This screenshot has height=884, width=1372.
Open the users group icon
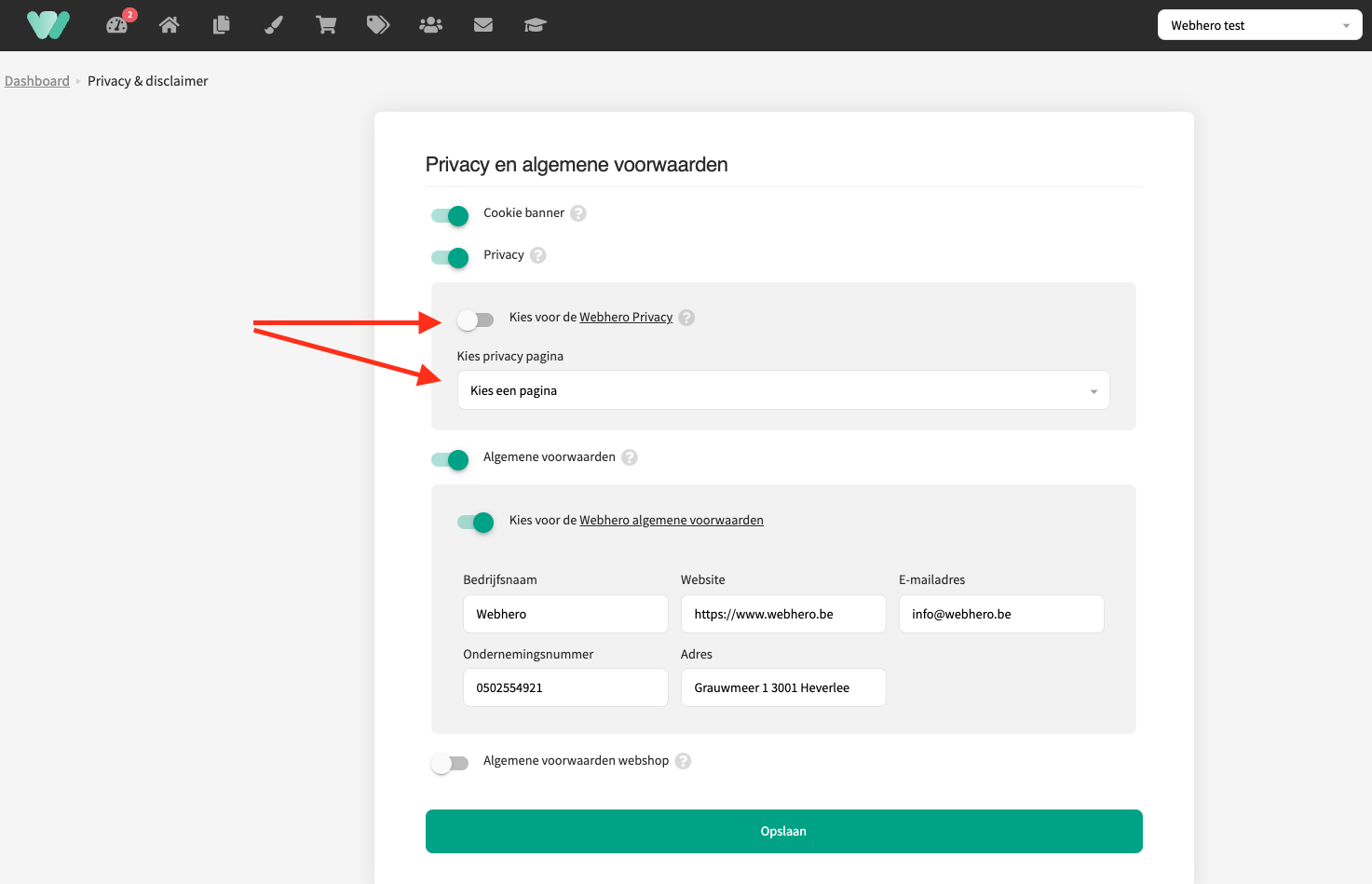(x=430, y=25)
